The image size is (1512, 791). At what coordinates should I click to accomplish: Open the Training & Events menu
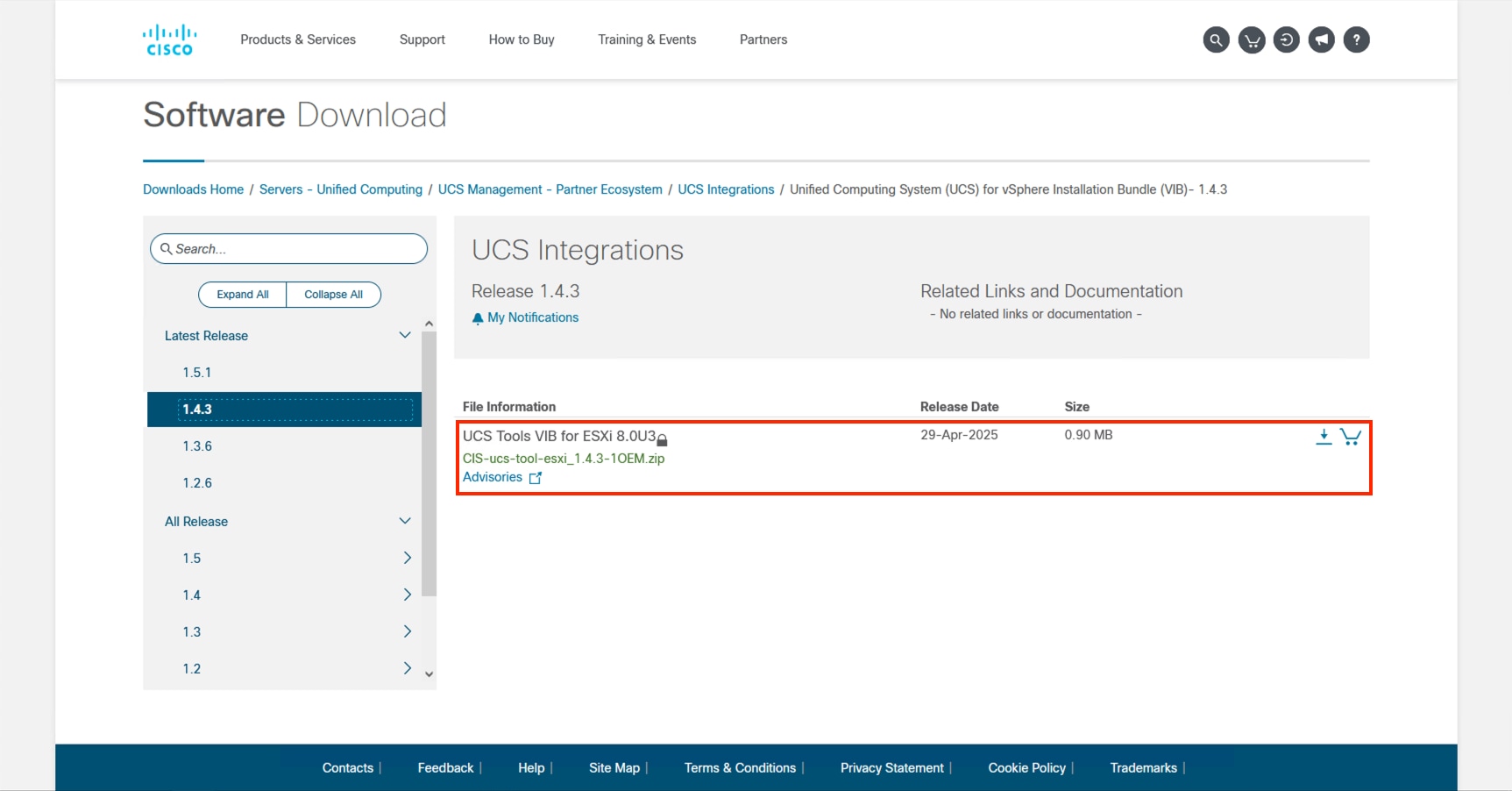tap(647, 39)
